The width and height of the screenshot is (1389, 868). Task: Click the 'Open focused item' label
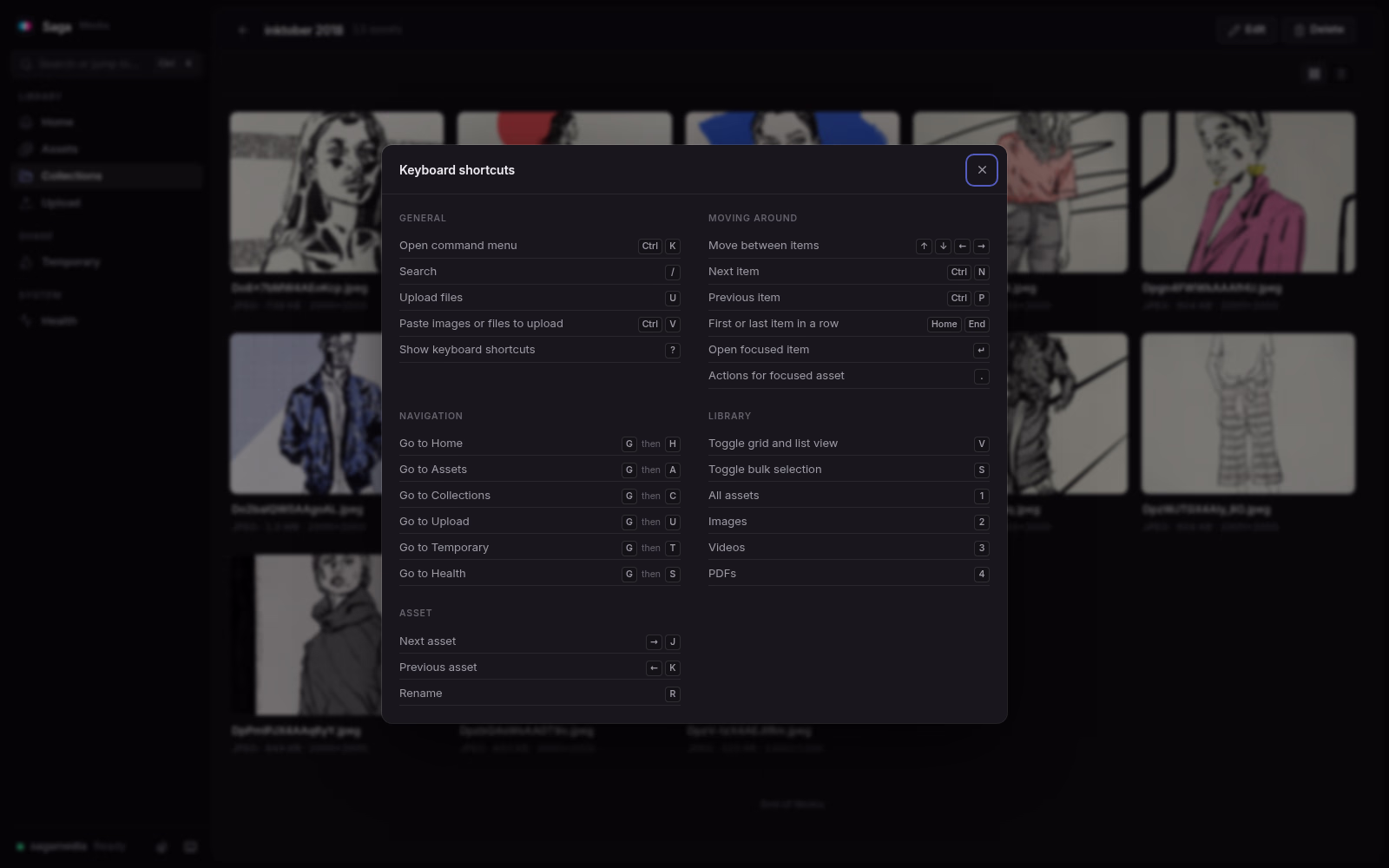pos(759,350)
